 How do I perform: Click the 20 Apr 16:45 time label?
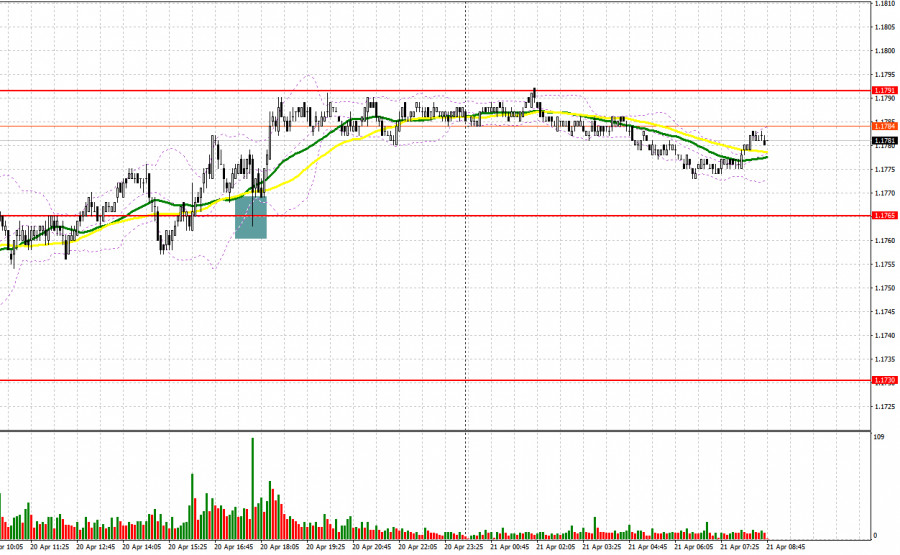pos(234,548)
